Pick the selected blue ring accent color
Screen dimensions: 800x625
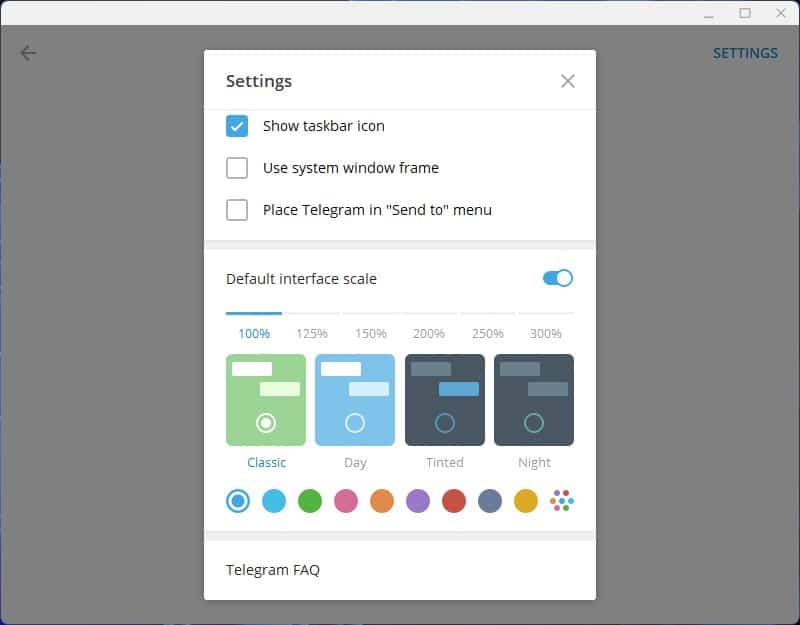pyautogui.click(x=238, y=501)
